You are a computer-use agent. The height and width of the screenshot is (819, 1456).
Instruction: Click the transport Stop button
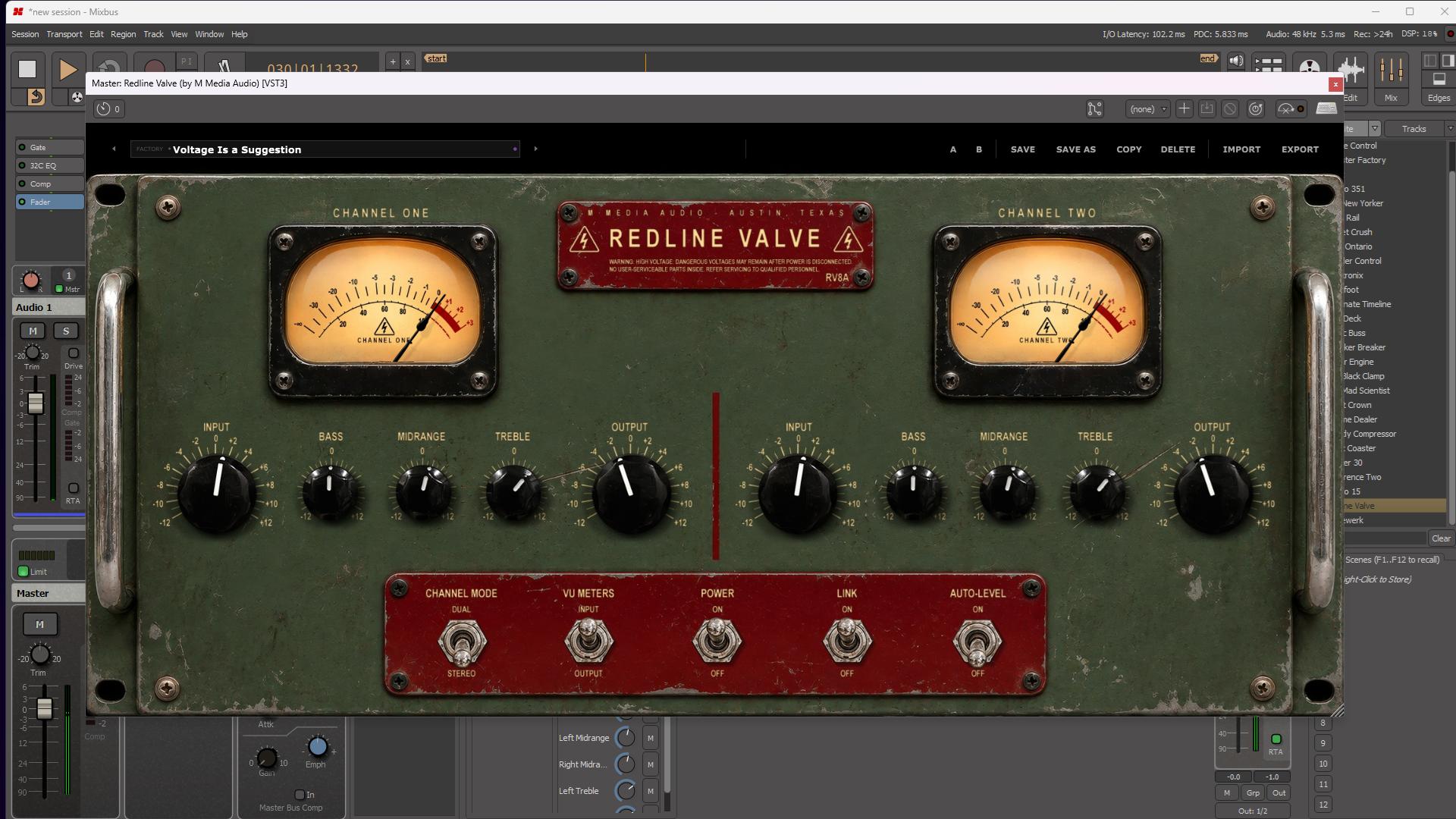click(x=27, y=69)
